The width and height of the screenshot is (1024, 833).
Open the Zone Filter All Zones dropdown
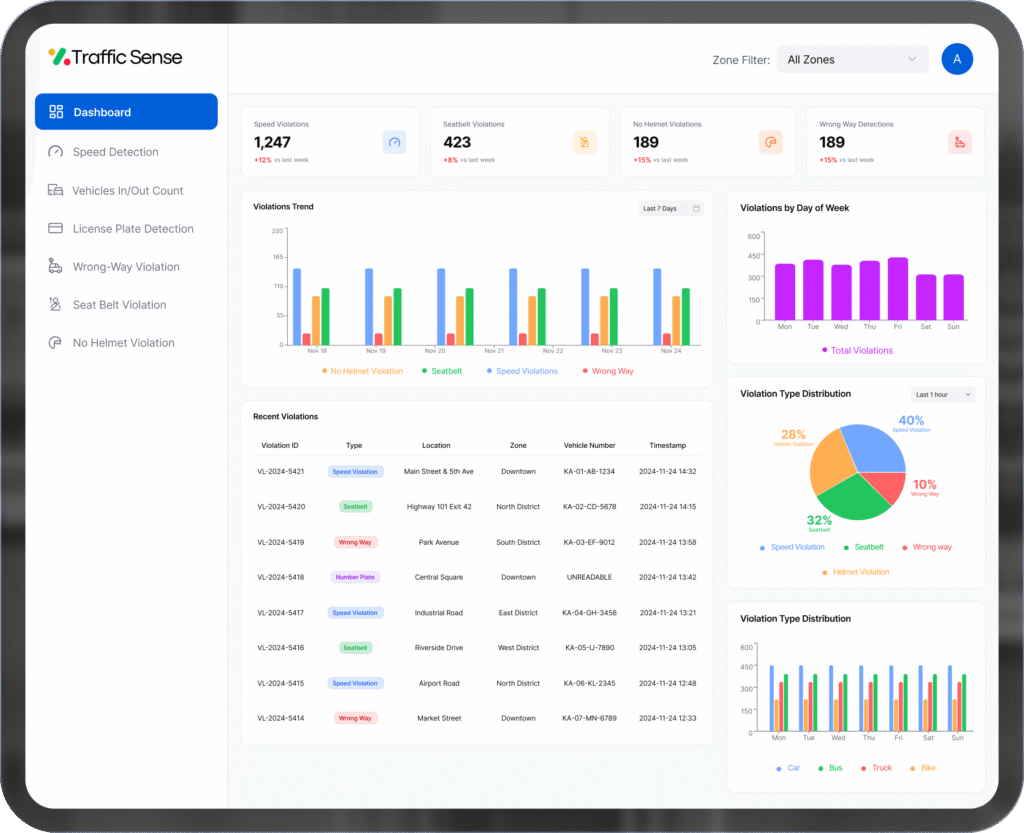(x=852, y=60)
